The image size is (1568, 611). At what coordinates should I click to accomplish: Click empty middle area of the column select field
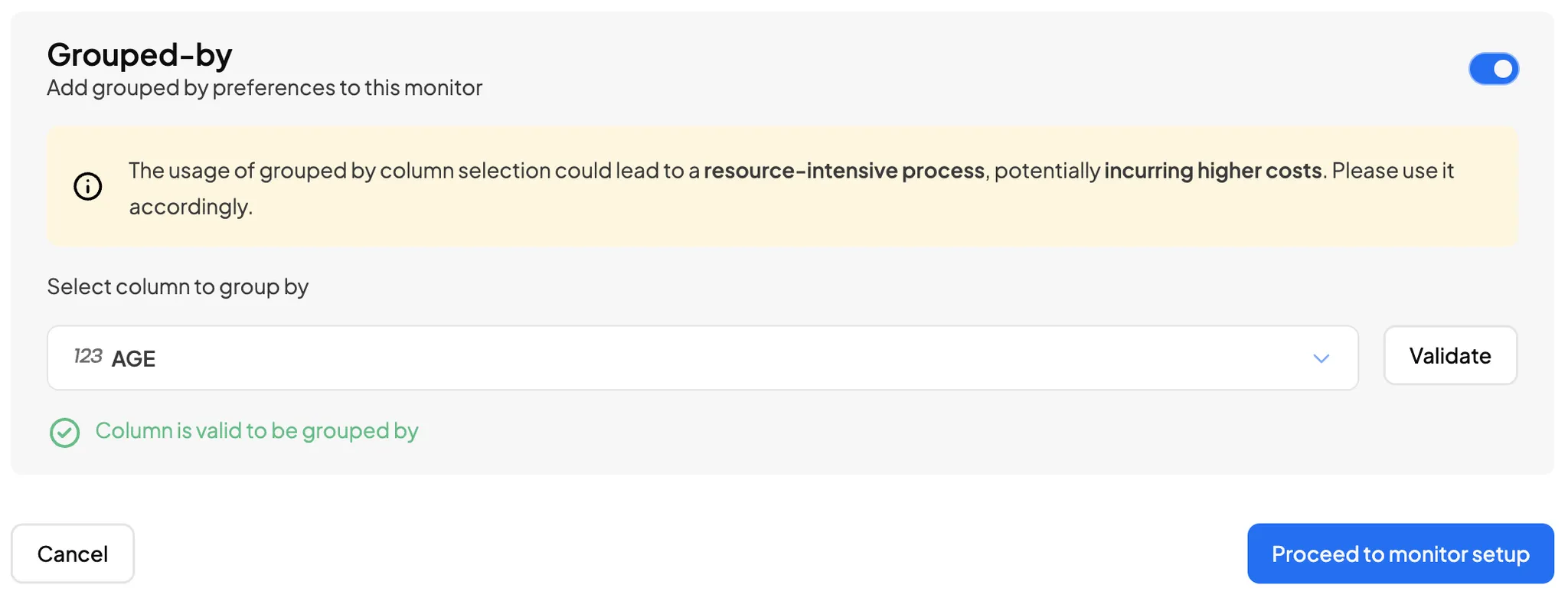pyautogui.click(x=689, y=358)
